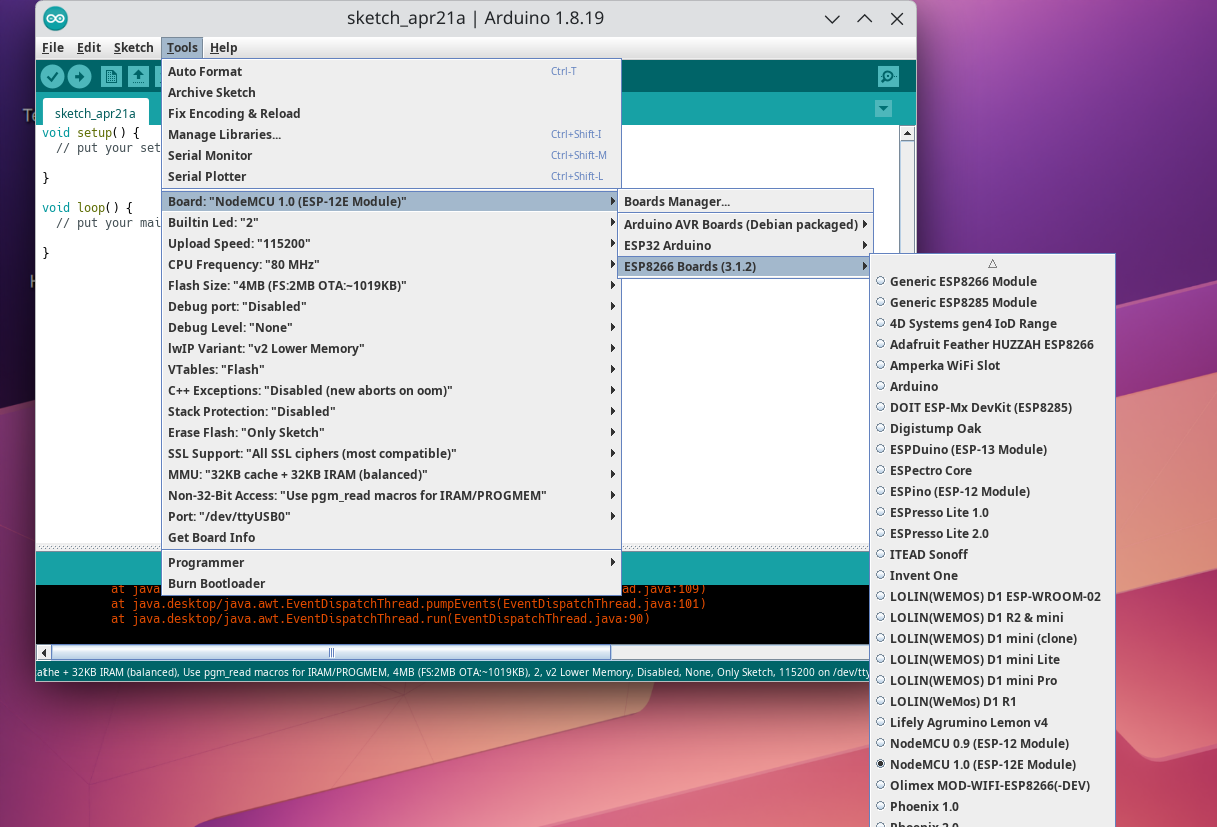1217x827 pixels.
Task: Choose LOLIN(WEMOS) D1 R2 & mini board
Action: pyautogui.click(x=992, y=617)
